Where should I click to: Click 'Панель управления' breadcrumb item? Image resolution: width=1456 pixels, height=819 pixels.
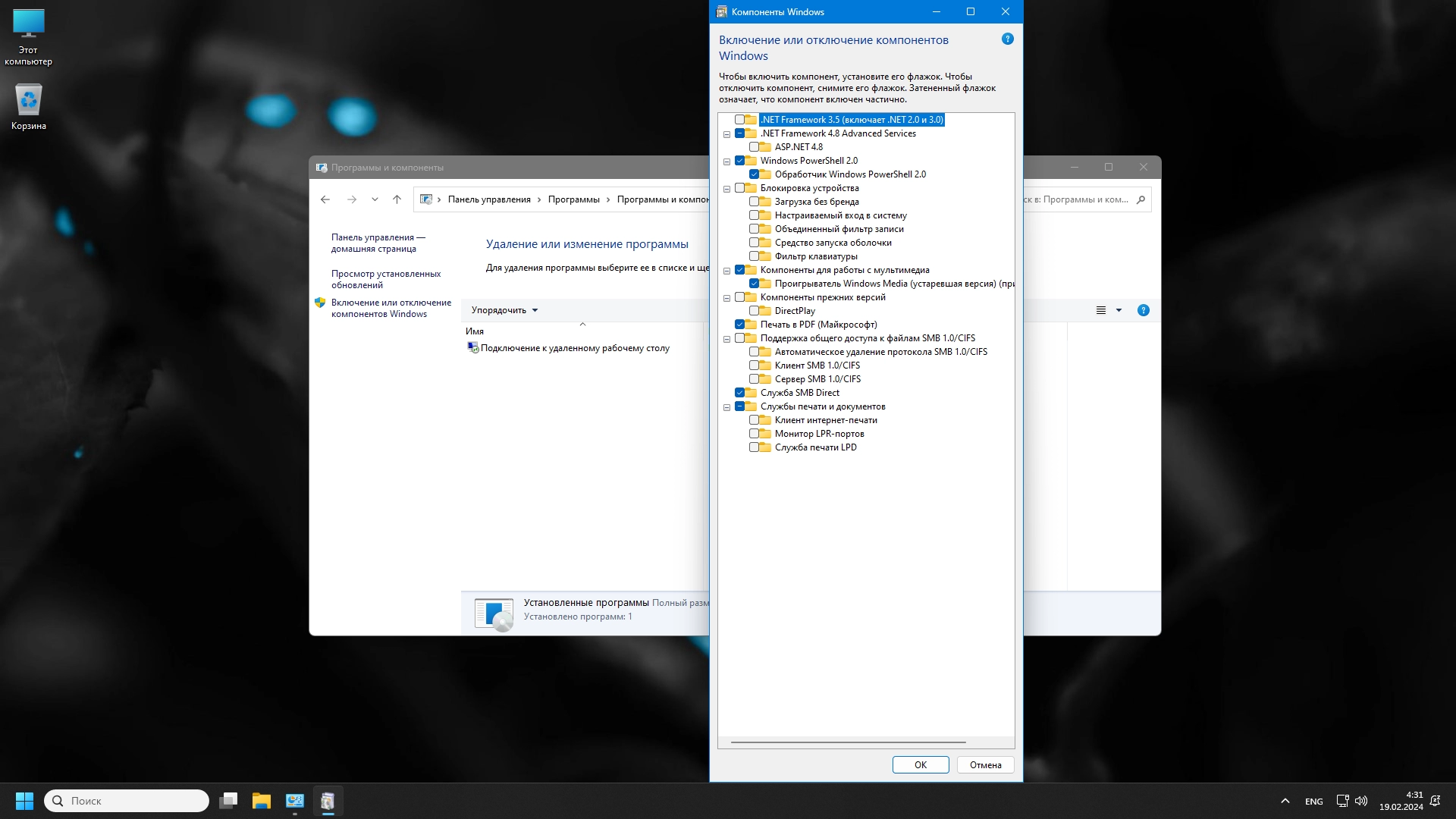click(x=489, y=199)
